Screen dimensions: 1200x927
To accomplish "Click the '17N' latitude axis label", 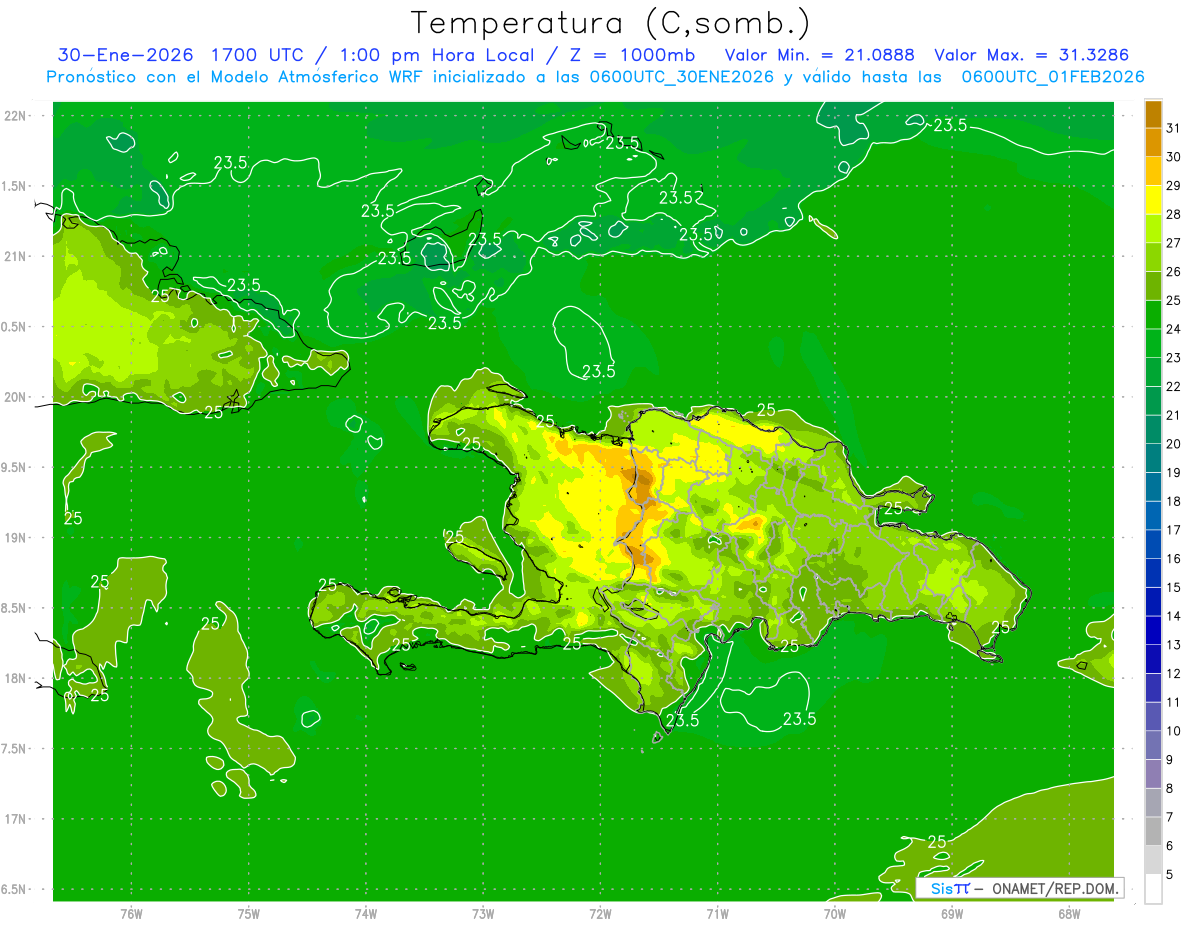I will [15, 819].
